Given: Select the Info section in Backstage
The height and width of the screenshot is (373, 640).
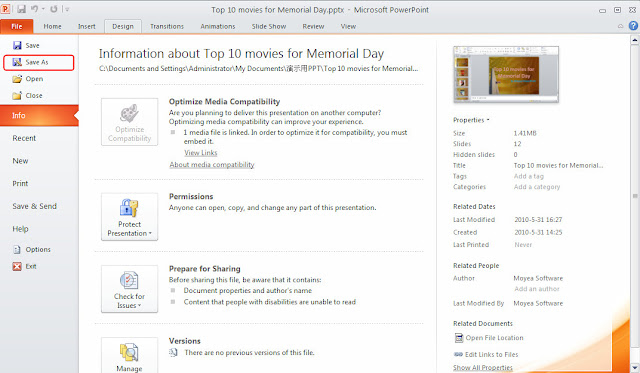Looking at the screenshot, I should click(39, 115).
